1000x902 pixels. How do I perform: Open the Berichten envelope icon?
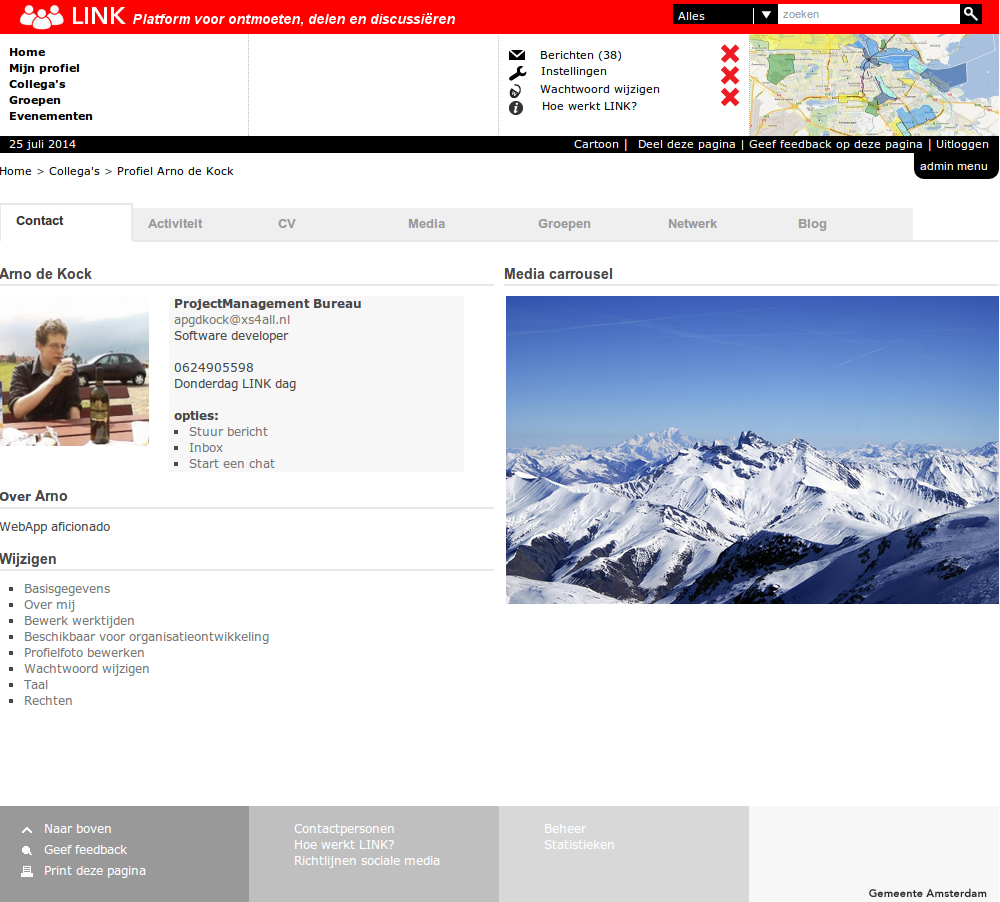tap(516, 55)
